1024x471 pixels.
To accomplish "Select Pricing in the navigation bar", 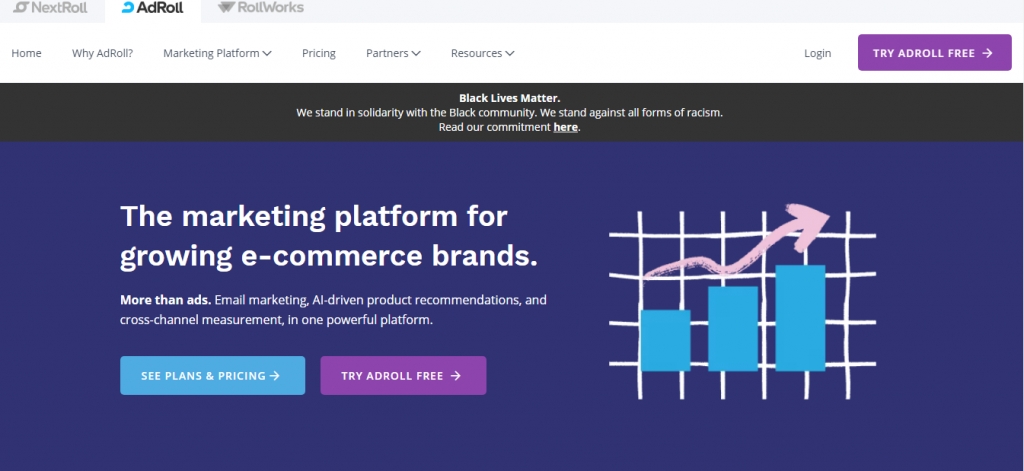I will point(319,53).
